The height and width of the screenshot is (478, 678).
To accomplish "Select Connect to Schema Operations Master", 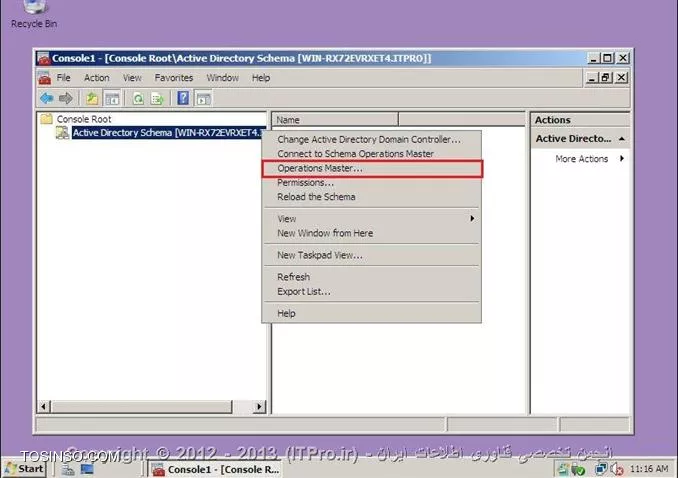I will click(371, 154).
